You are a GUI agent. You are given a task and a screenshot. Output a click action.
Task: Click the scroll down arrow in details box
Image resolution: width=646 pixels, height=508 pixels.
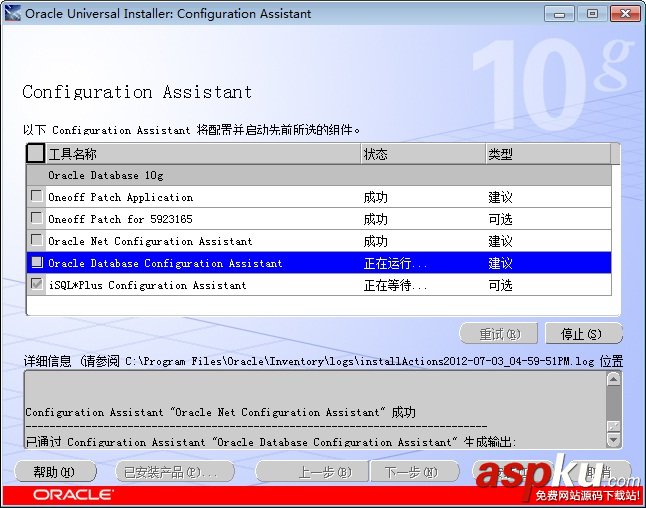click(x=613, y=440)
